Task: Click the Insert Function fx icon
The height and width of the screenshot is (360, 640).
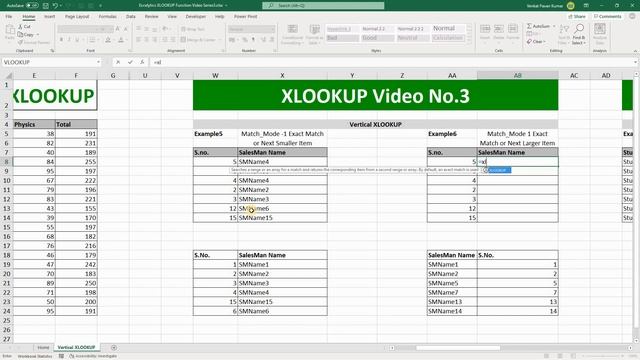Action: click(142, 62)
